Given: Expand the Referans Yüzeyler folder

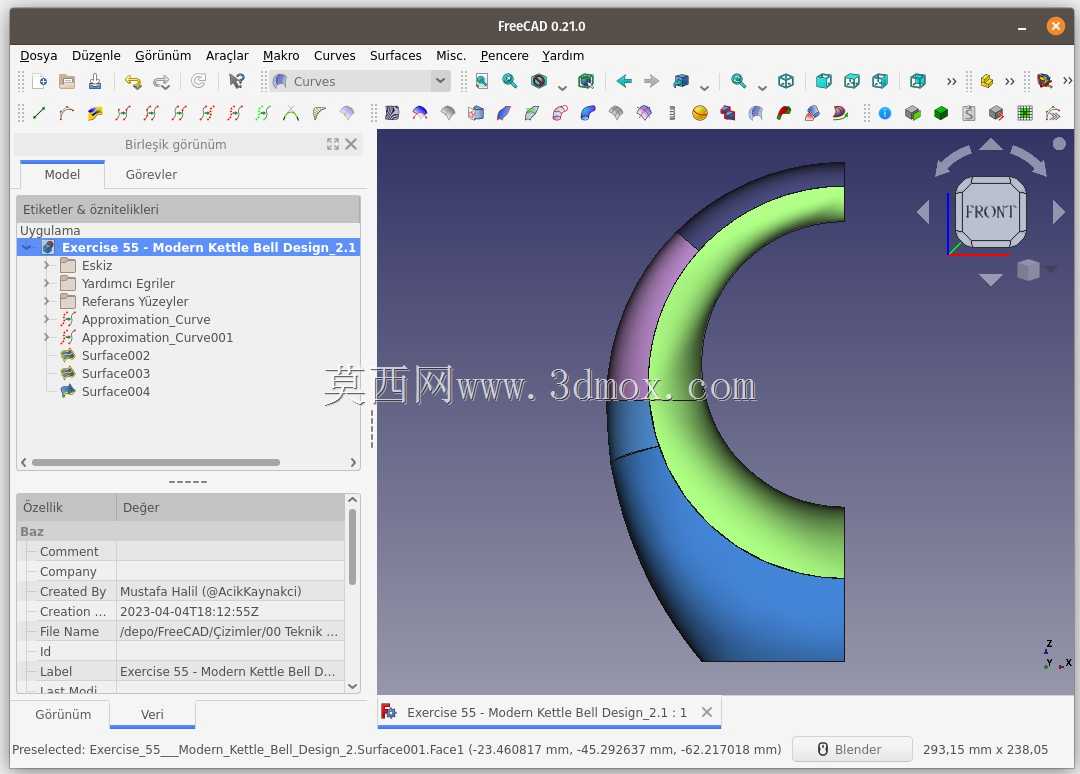Looking at the screenshot, I should pyautogui.click(x=46, y=301).
